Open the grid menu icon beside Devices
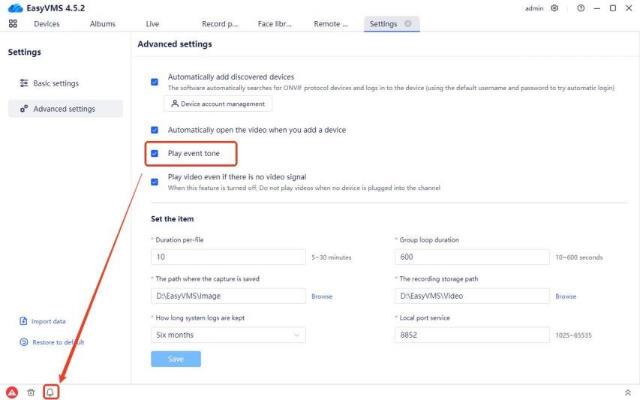 click(x=13, y=23)
